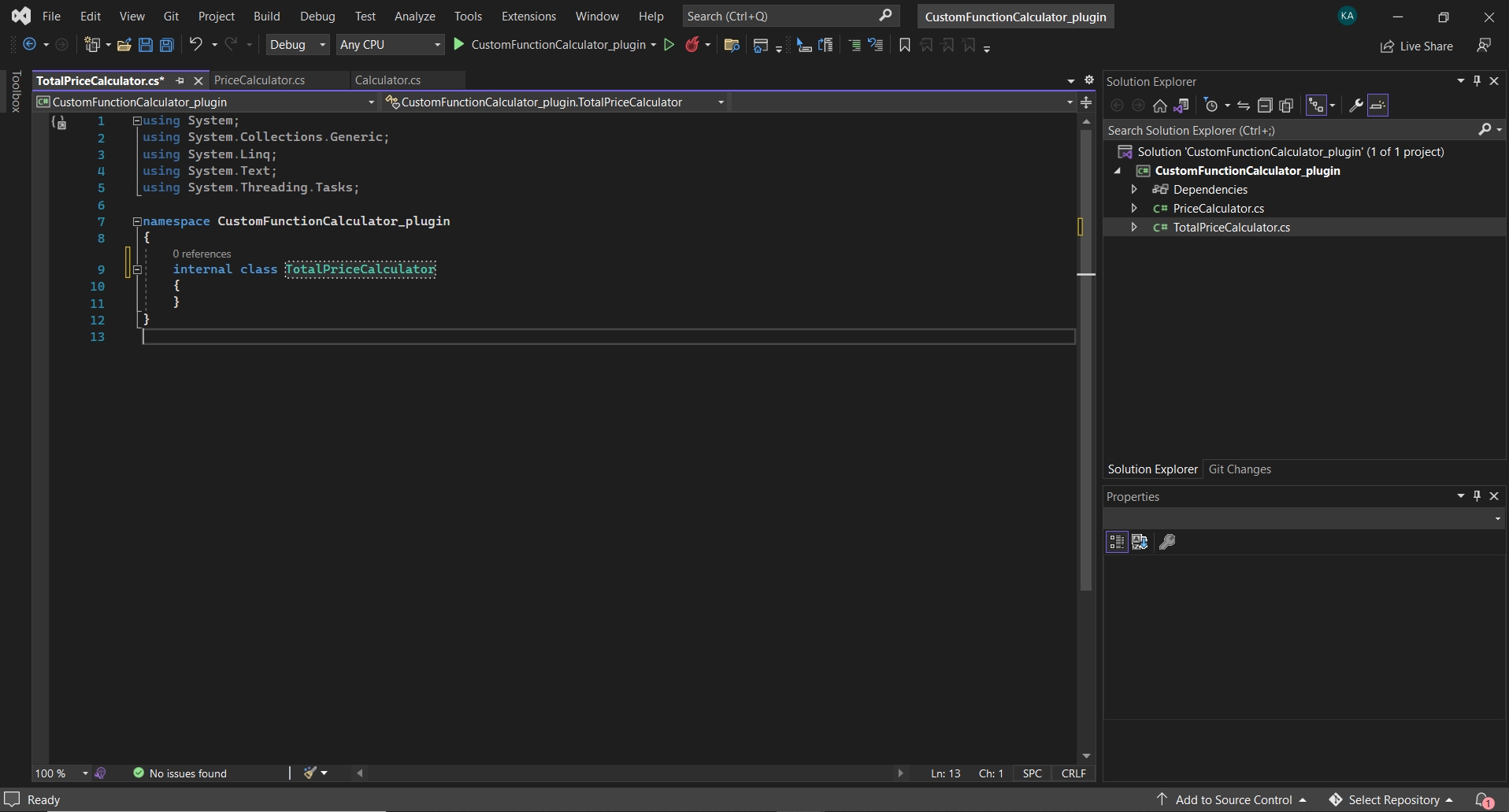Screen dimensions: 1509x812
Task: Open the Build menu
Action: [266, 17]
